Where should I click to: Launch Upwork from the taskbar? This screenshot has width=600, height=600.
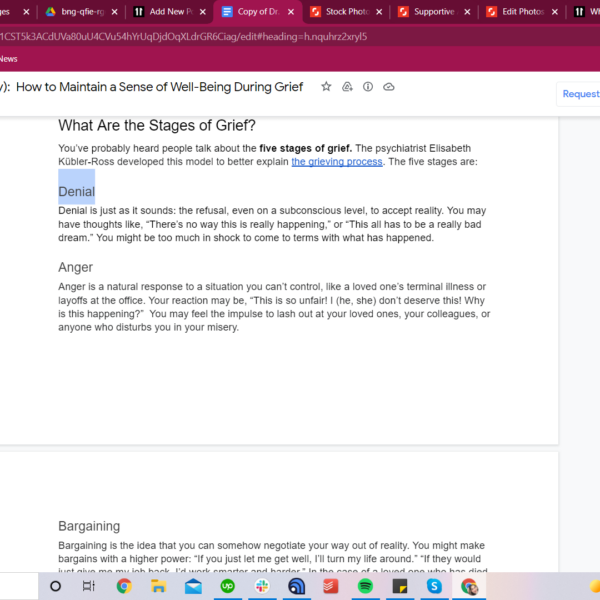[228, 586]
